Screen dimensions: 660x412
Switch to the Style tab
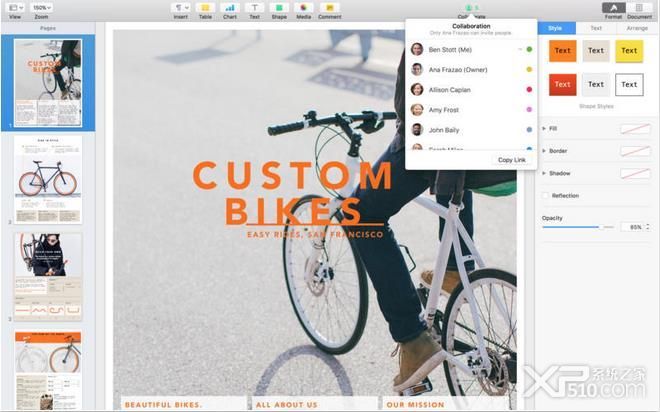pos(555,28)
